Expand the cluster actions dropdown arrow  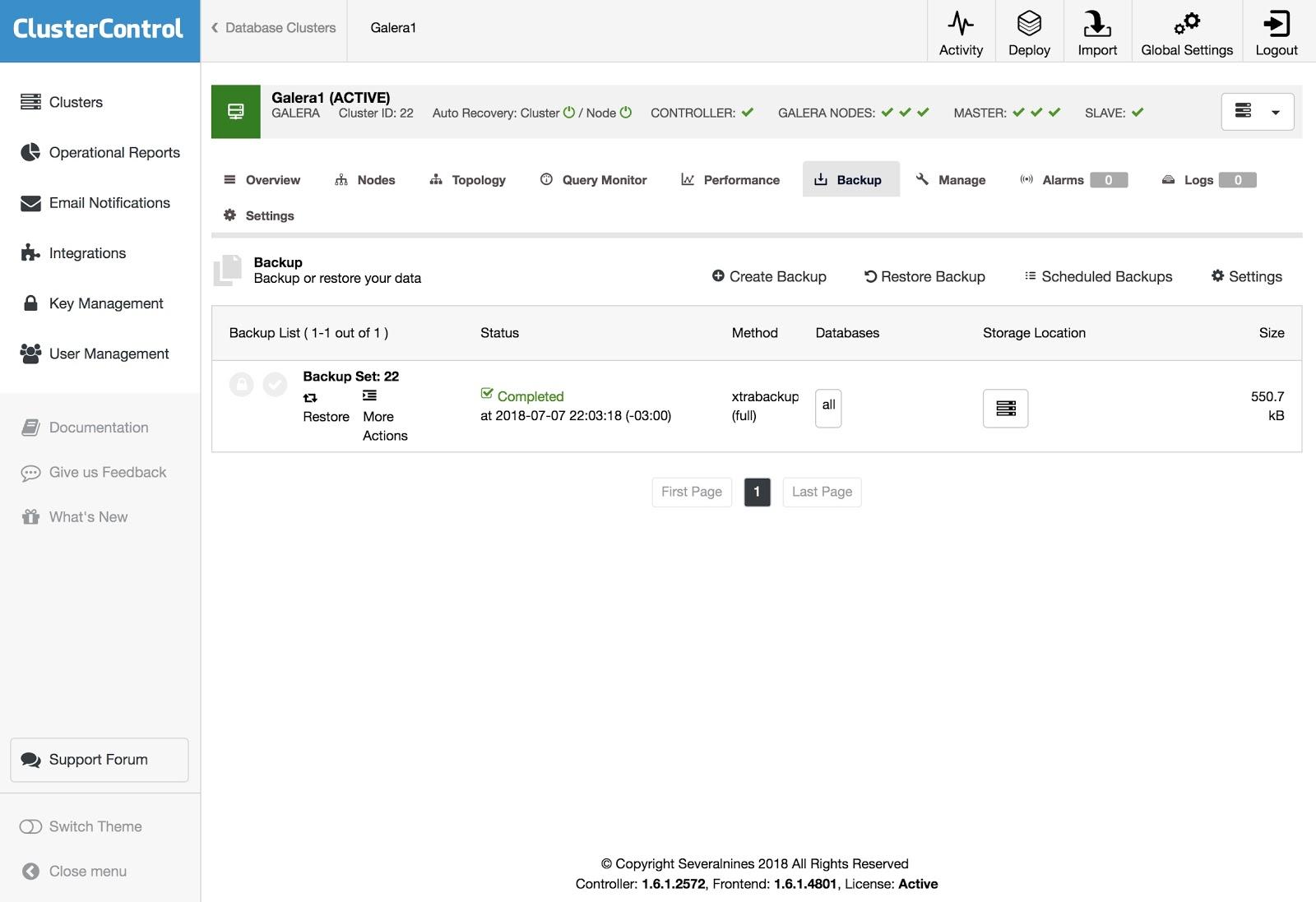click(1276, 112)
